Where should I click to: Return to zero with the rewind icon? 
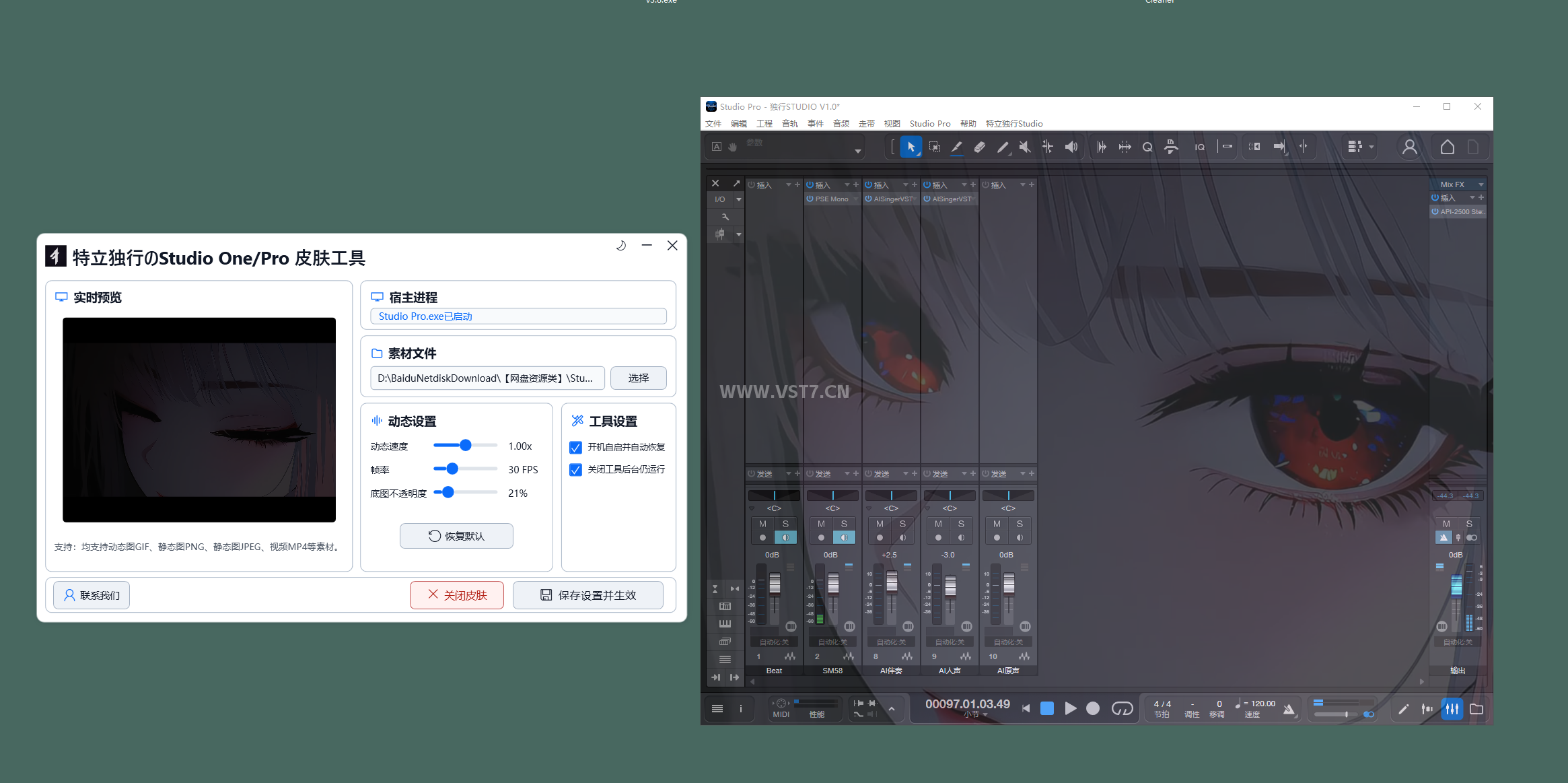coord(1026,708)
